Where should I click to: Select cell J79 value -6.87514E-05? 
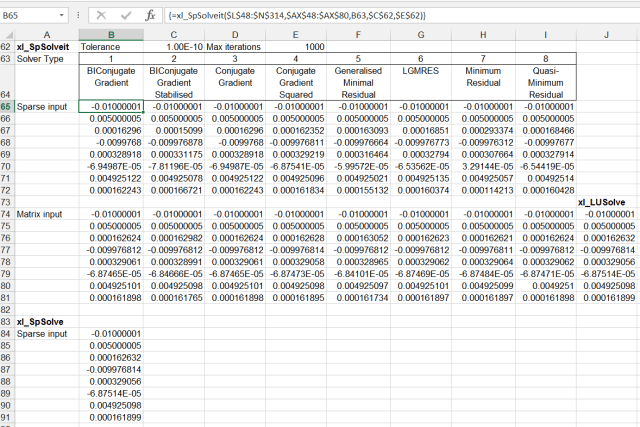pos(607,274)
